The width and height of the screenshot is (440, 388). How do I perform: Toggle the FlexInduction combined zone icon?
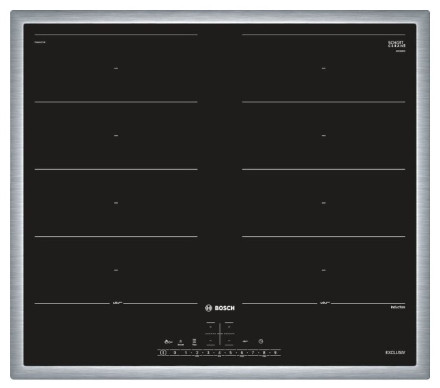194,342
